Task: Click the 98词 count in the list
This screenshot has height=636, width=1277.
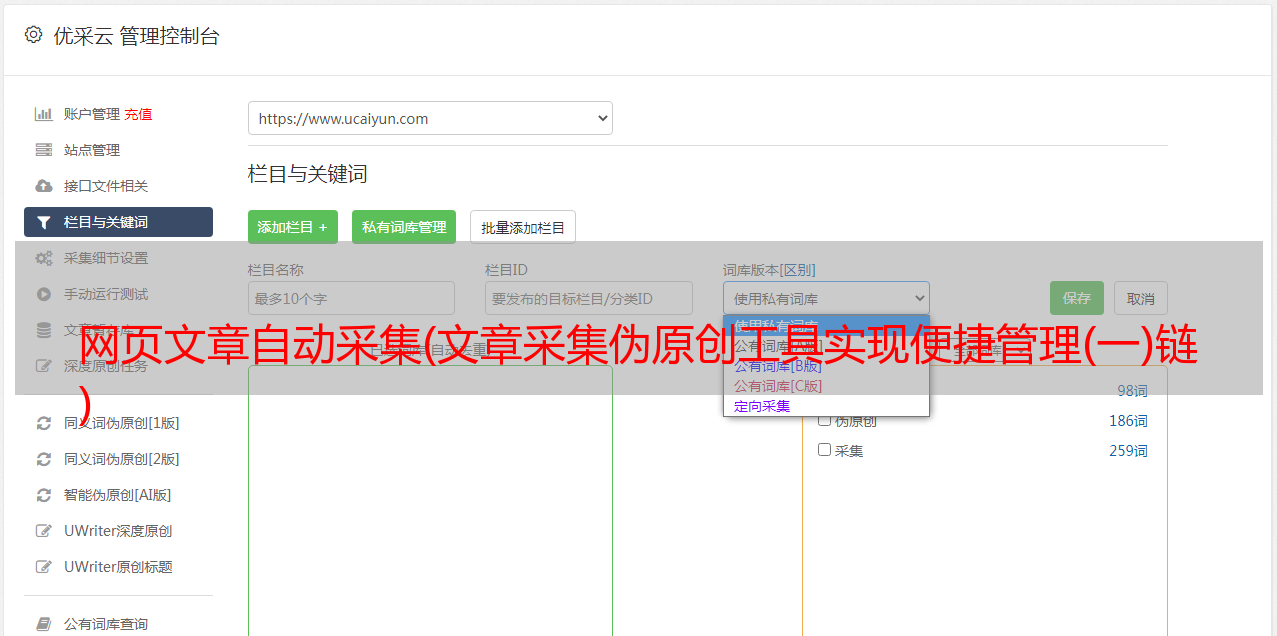Action: tap(1132, 391)
